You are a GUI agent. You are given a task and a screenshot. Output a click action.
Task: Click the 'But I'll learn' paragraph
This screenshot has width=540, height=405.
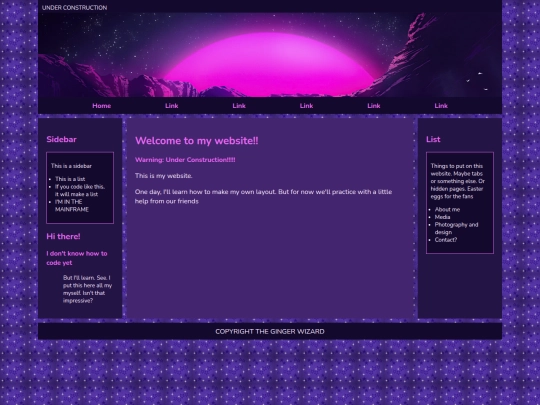87,289
